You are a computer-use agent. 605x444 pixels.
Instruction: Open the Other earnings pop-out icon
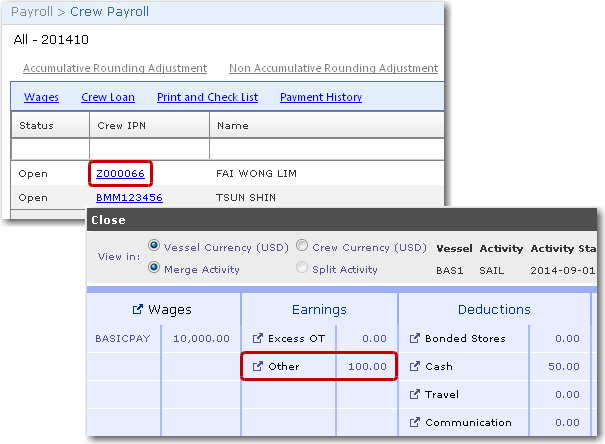(x=258, y=367)
